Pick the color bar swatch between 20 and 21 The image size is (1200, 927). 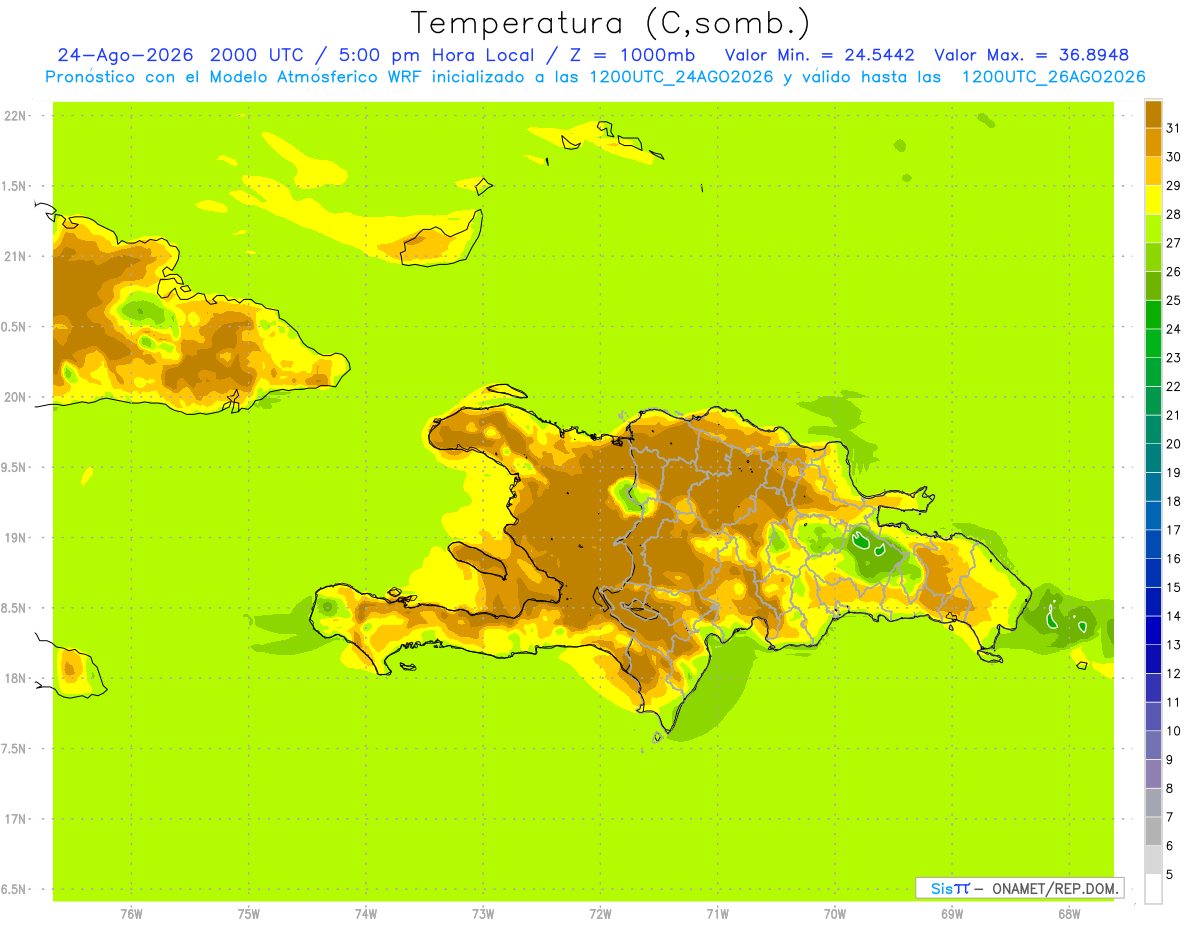tap(1153, 430)
